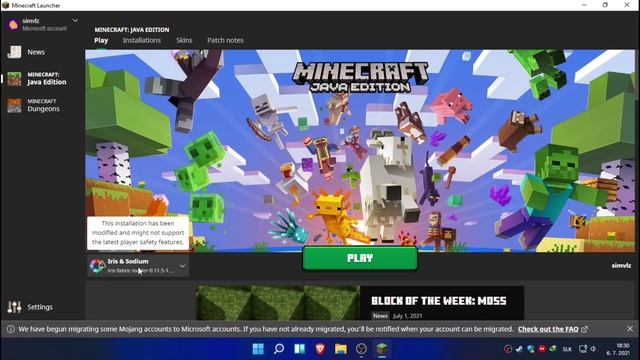
Task: Click the simvlz account avatar
Action: (13, 24)
